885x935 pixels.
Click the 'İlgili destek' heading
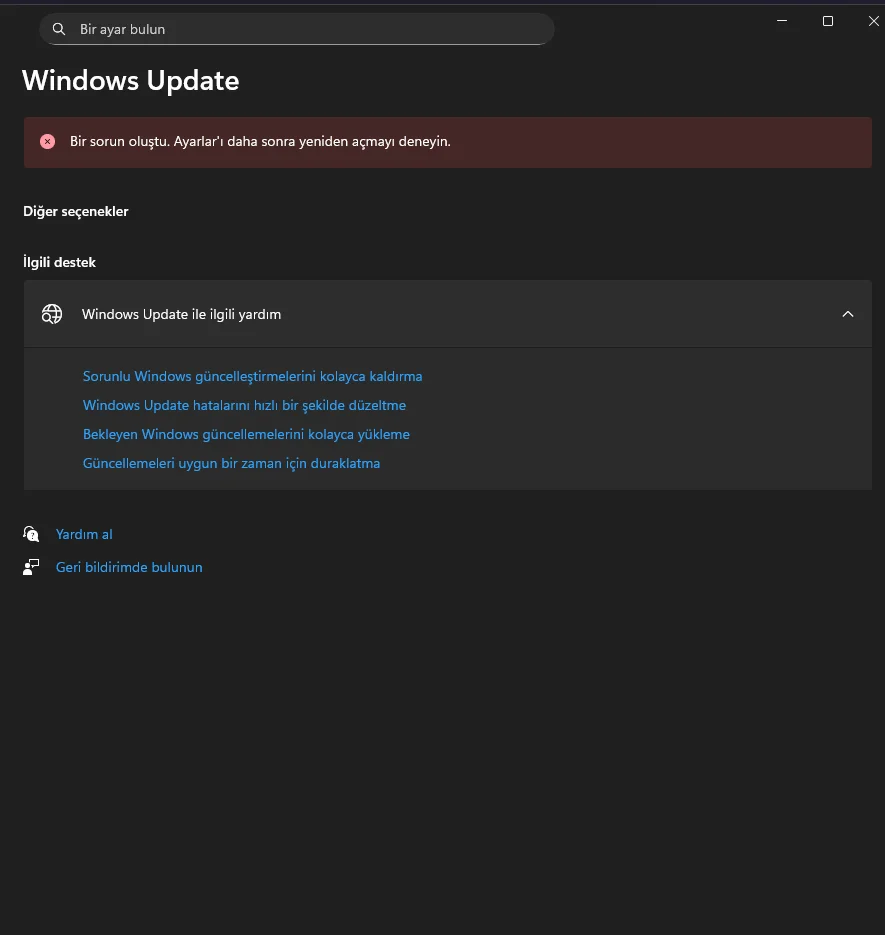coord(59,262)
